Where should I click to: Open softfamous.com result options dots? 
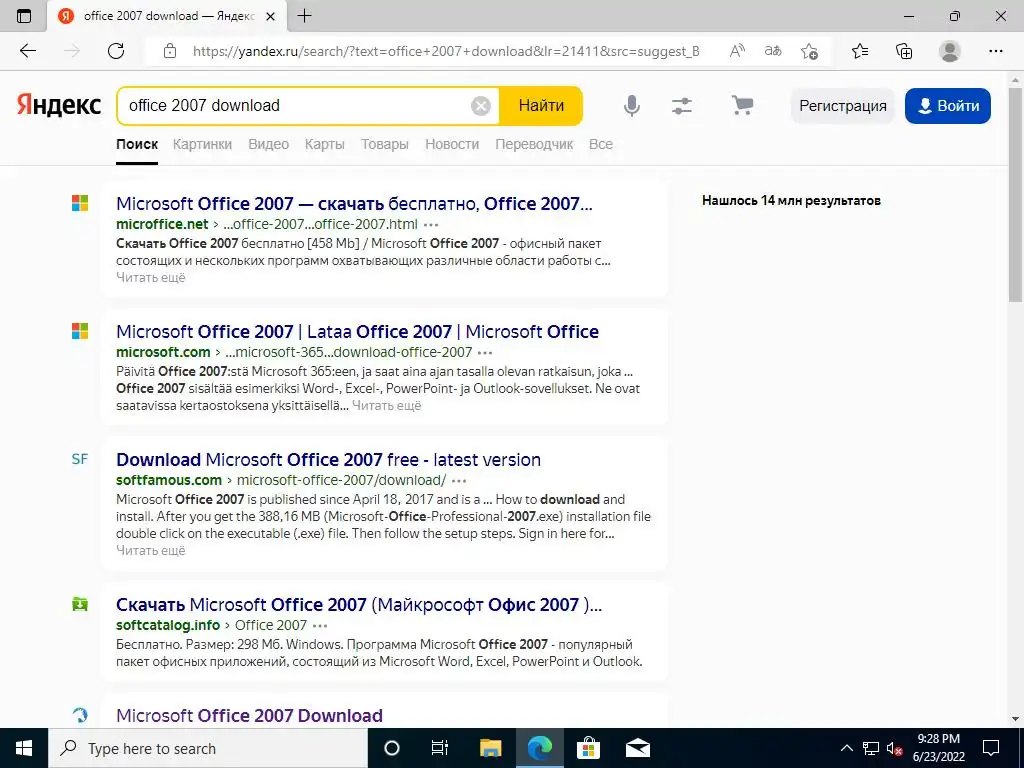[x=459, y=481]
